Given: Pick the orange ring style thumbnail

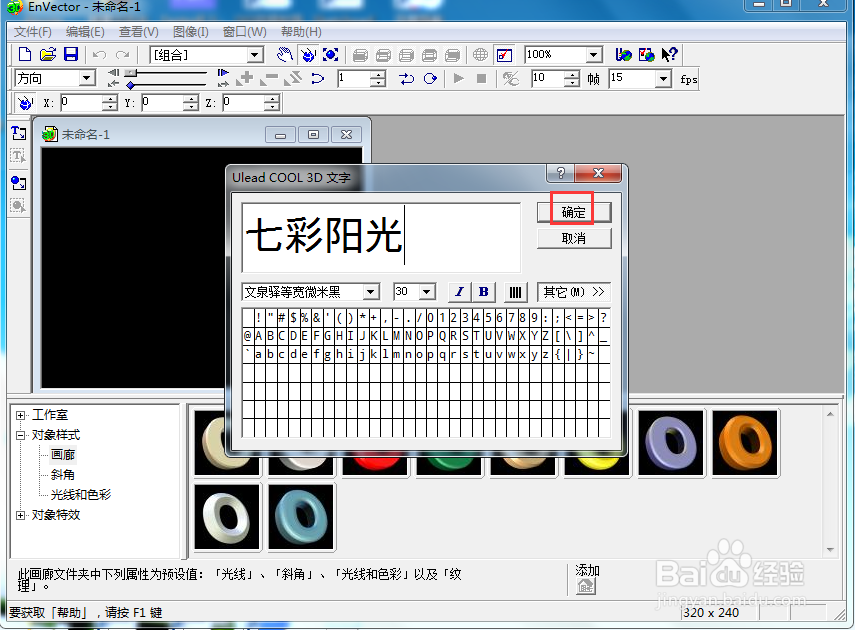Looking at the screenshot, I should (745, 443).
